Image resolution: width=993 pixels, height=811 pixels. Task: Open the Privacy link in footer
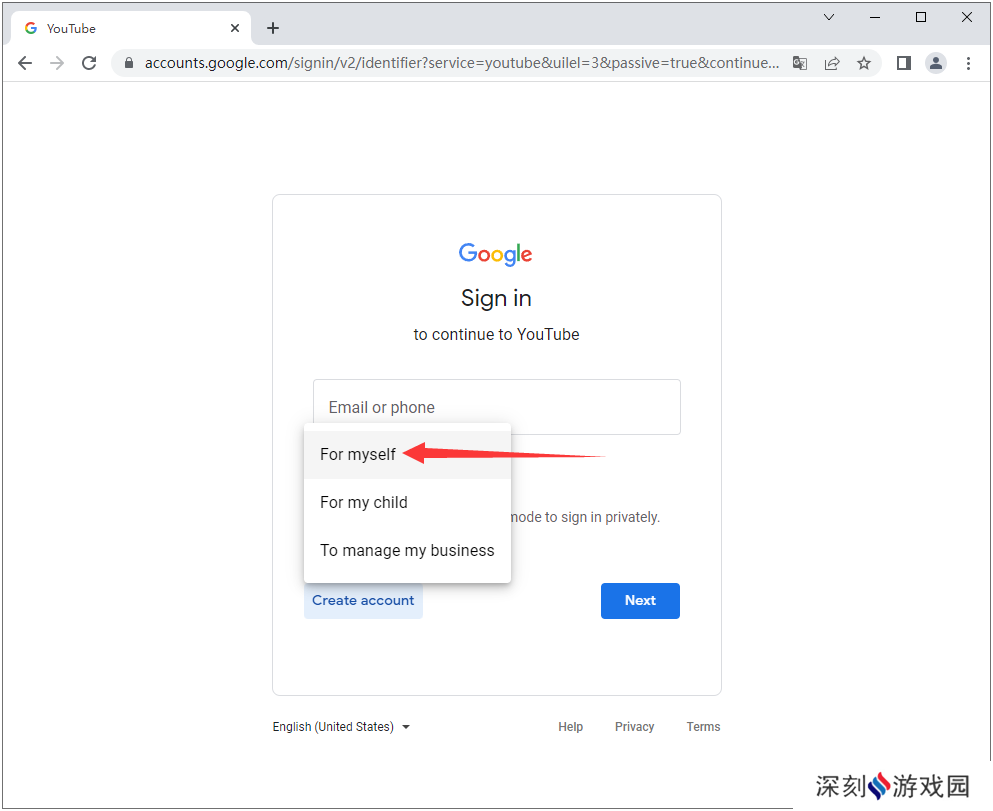click(634, 727)
